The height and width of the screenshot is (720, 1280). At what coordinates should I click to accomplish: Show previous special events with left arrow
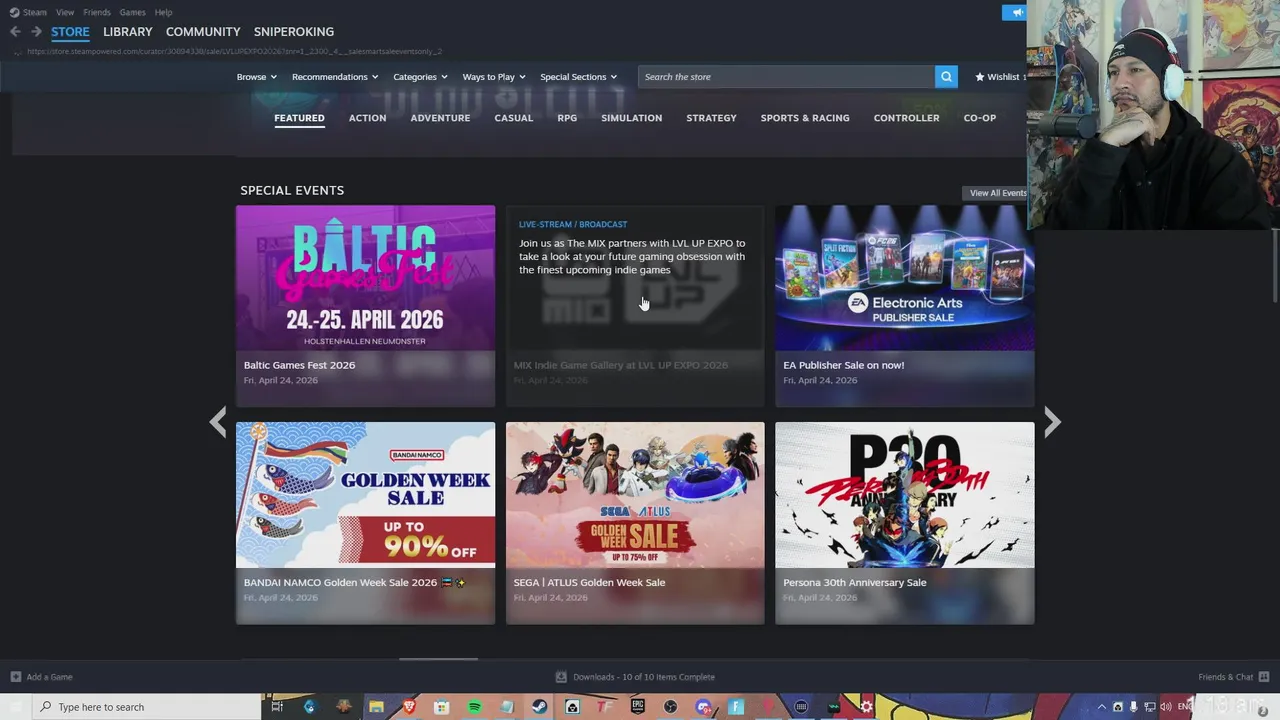pos(218,422)
